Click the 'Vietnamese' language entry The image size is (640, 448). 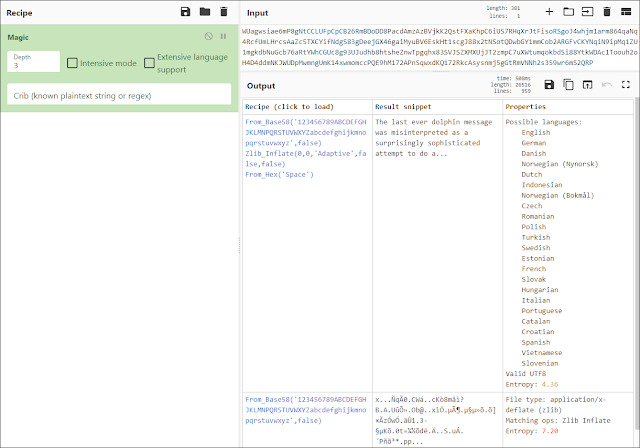pyautogui.click(x=542, y=353)
